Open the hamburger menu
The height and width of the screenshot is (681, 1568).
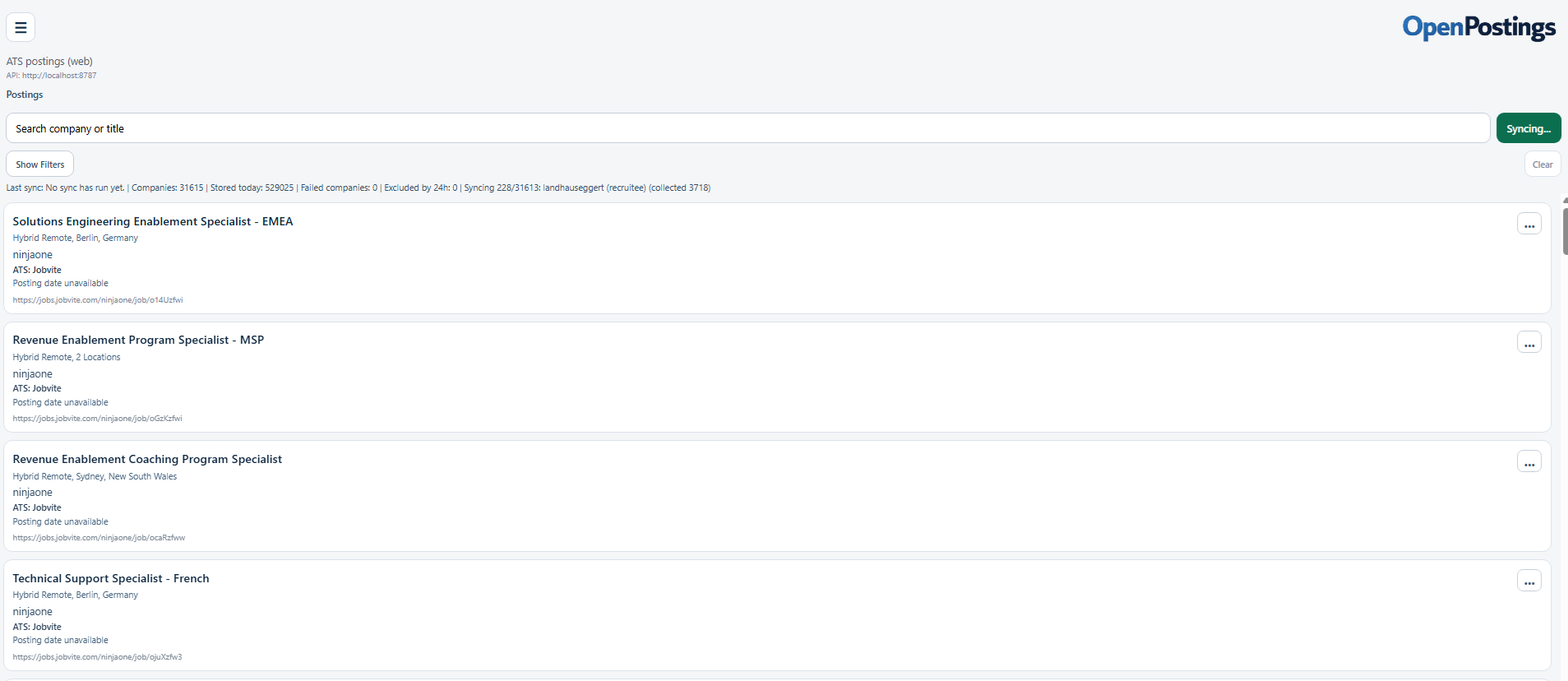(x=21, y=27)
